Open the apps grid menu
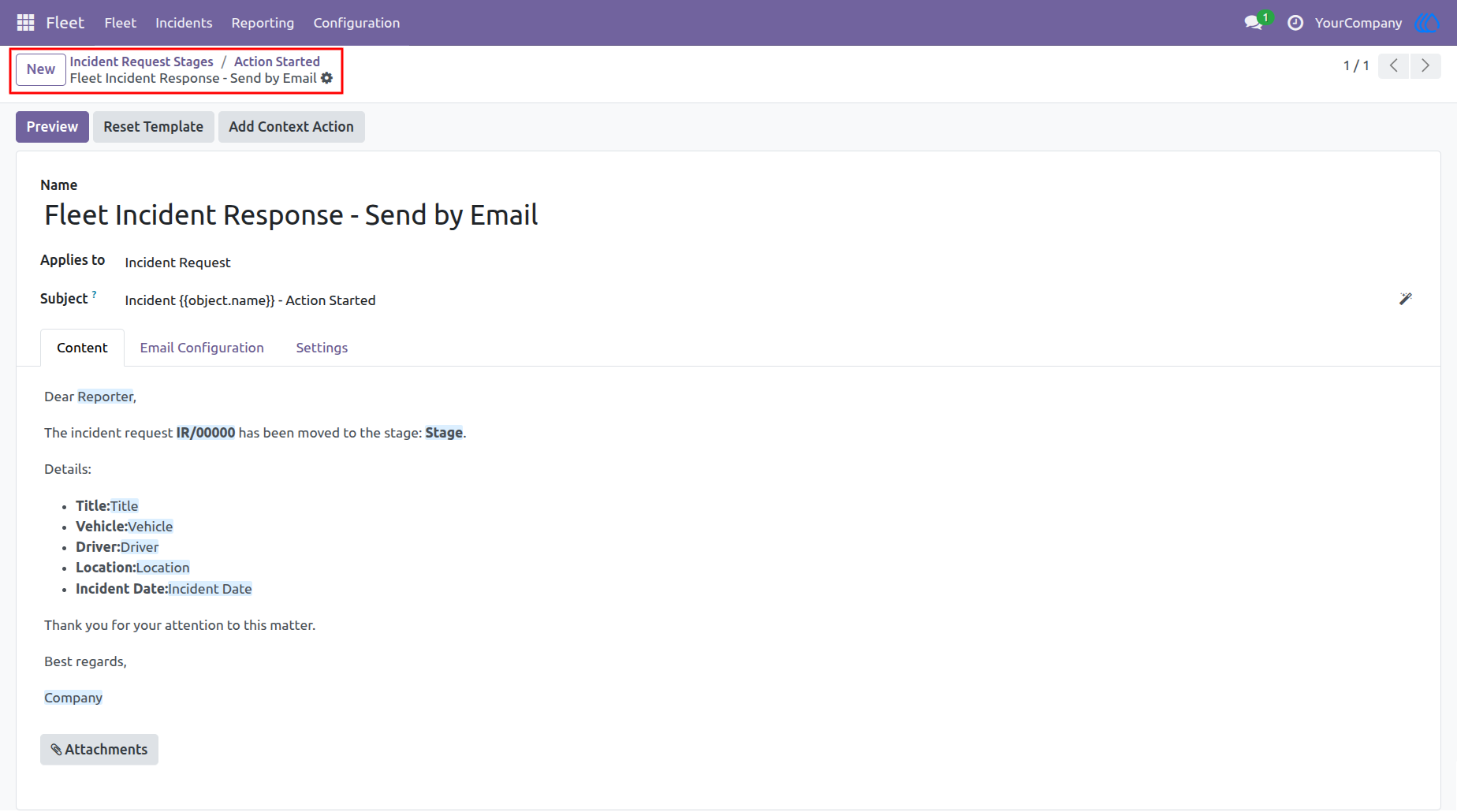 coord(25,23)
